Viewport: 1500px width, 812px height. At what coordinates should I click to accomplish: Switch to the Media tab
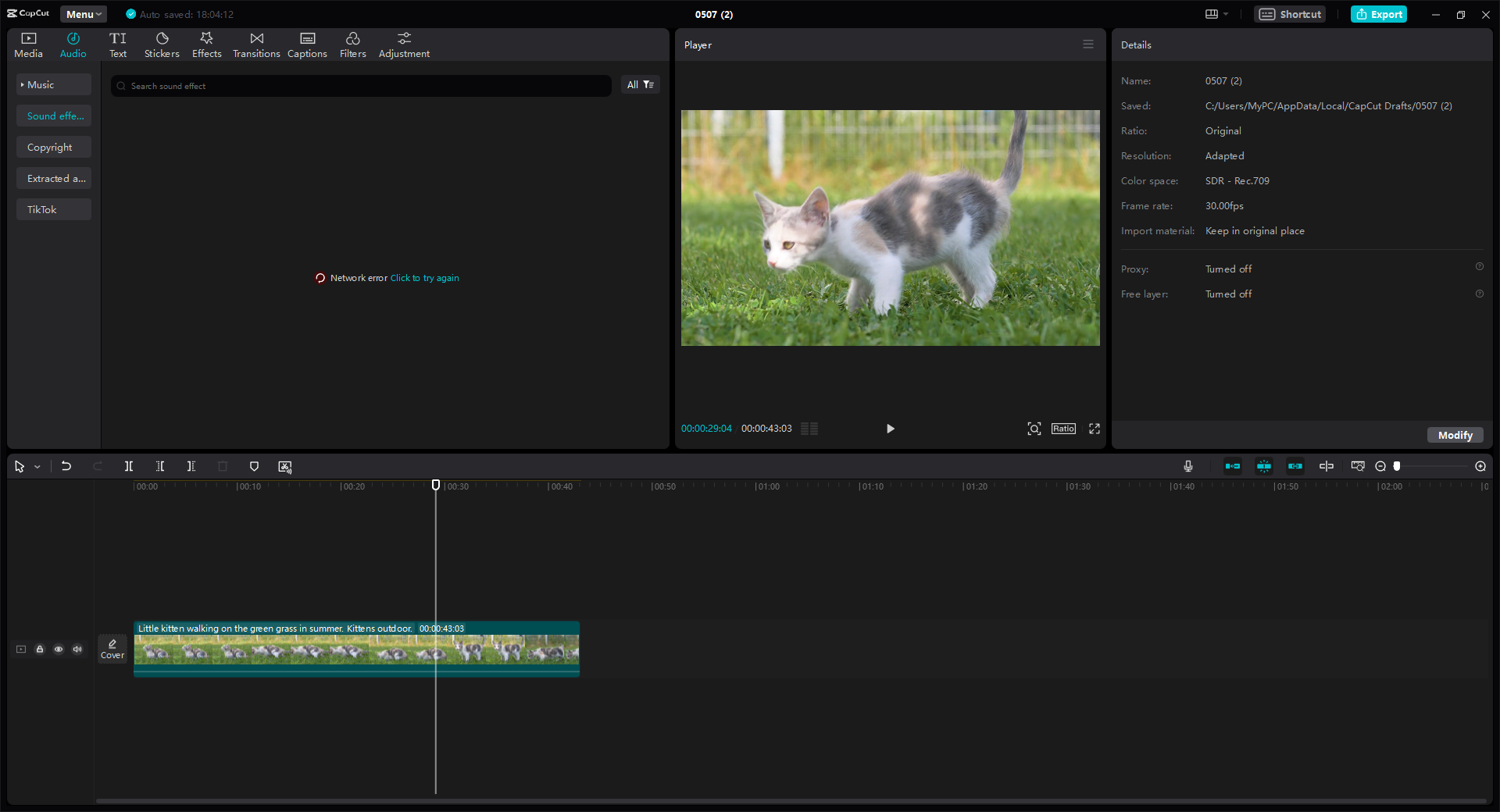(x=28, y=44)
